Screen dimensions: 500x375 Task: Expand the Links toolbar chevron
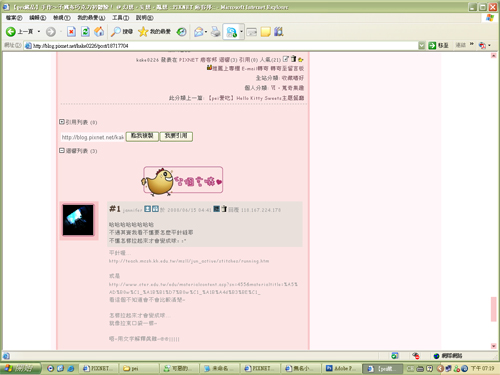(472, 44)
